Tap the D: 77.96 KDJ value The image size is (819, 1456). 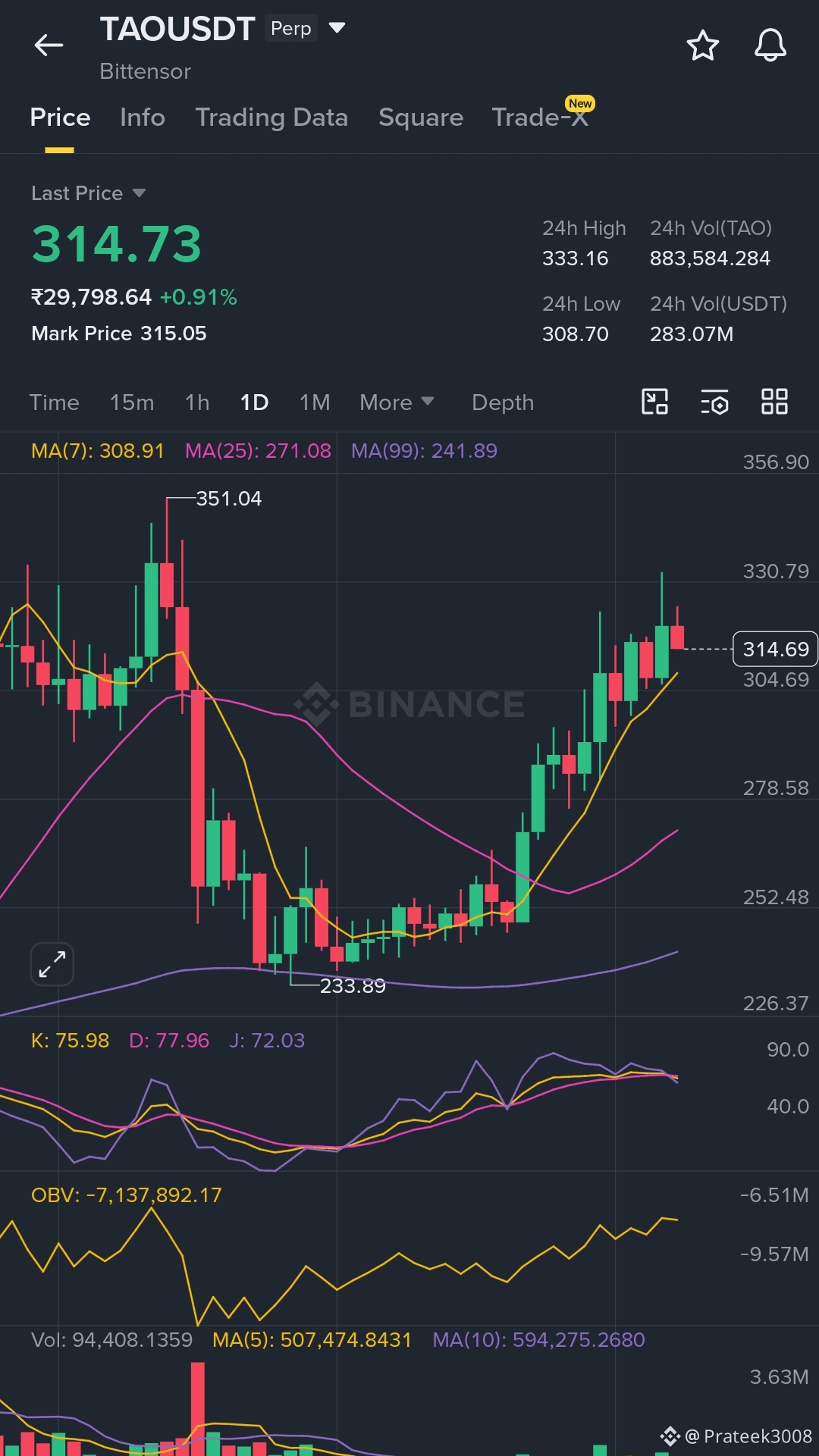click(169, 1041)
